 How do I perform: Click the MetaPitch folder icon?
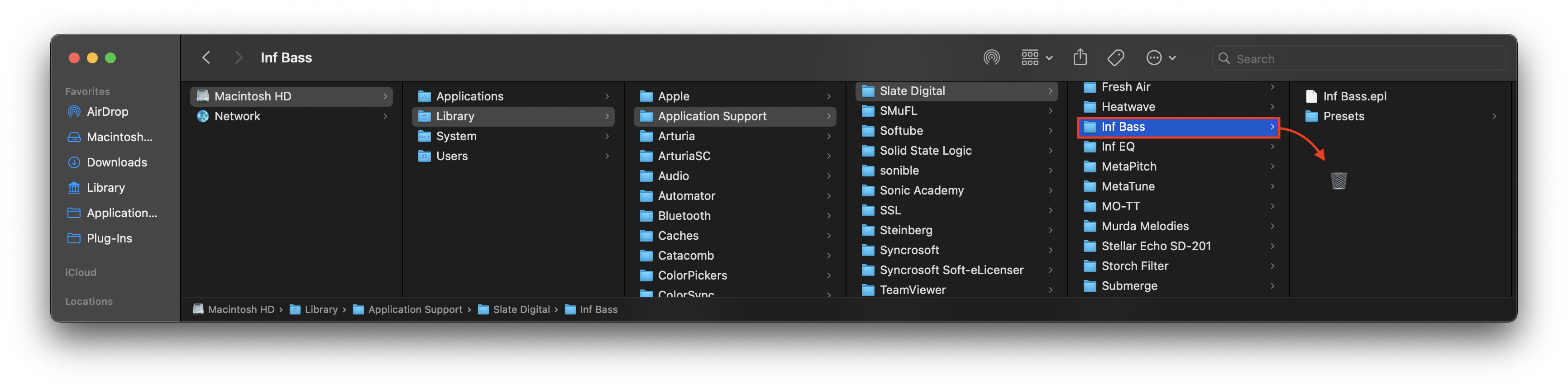[x=1089, y=166]
